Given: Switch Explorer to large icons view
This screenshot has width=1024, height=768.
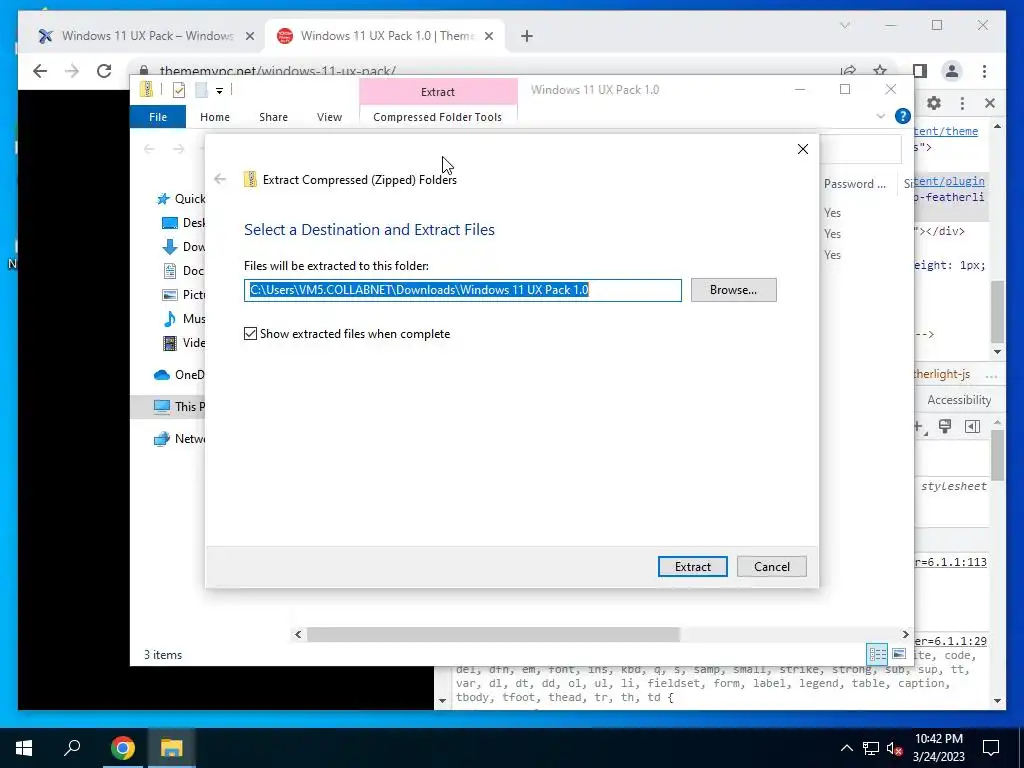Looking at the screenshot, I should coord(899,654).
